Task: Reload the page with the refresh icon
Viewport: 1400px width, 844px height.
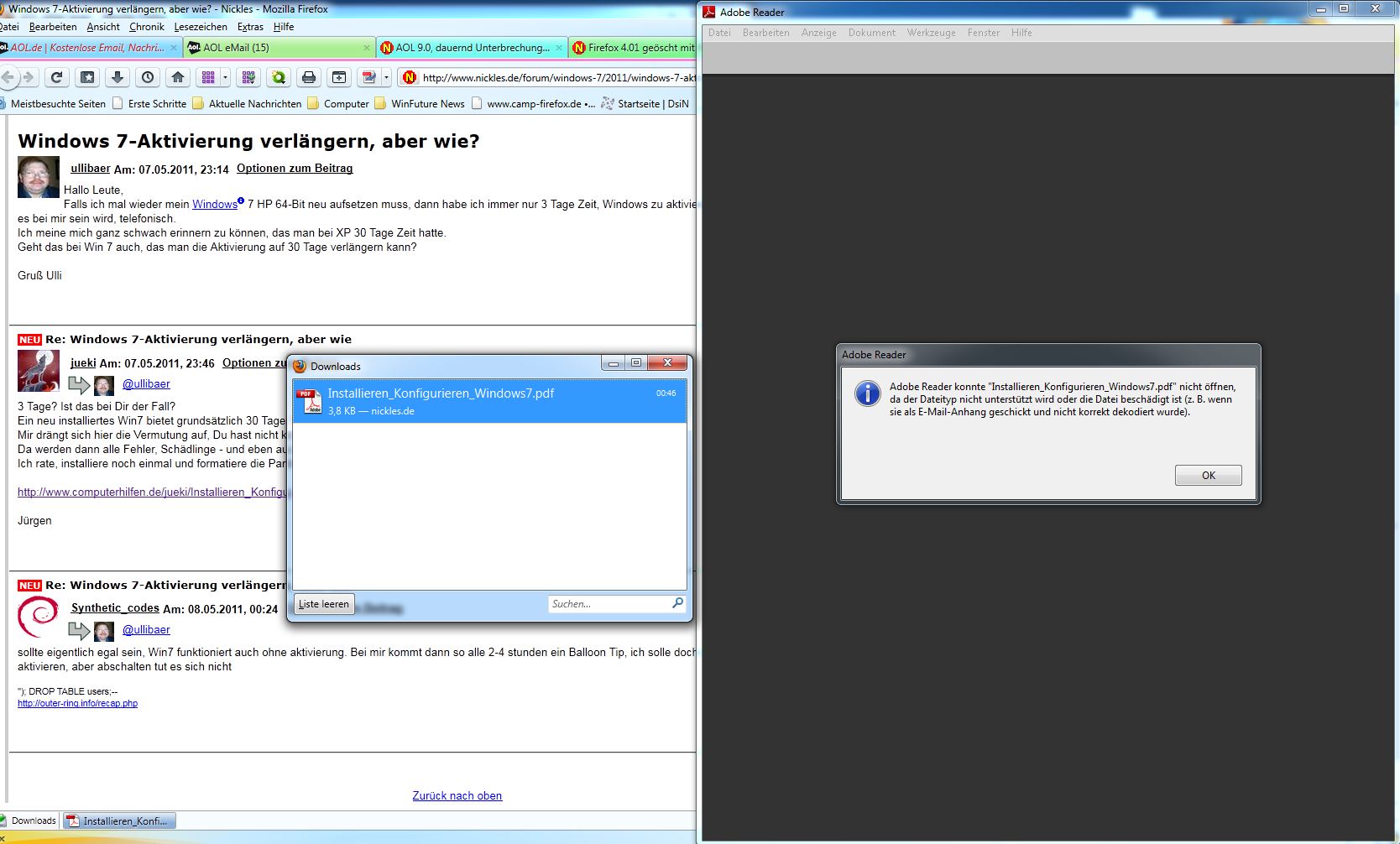Action: tap(57, 77)
